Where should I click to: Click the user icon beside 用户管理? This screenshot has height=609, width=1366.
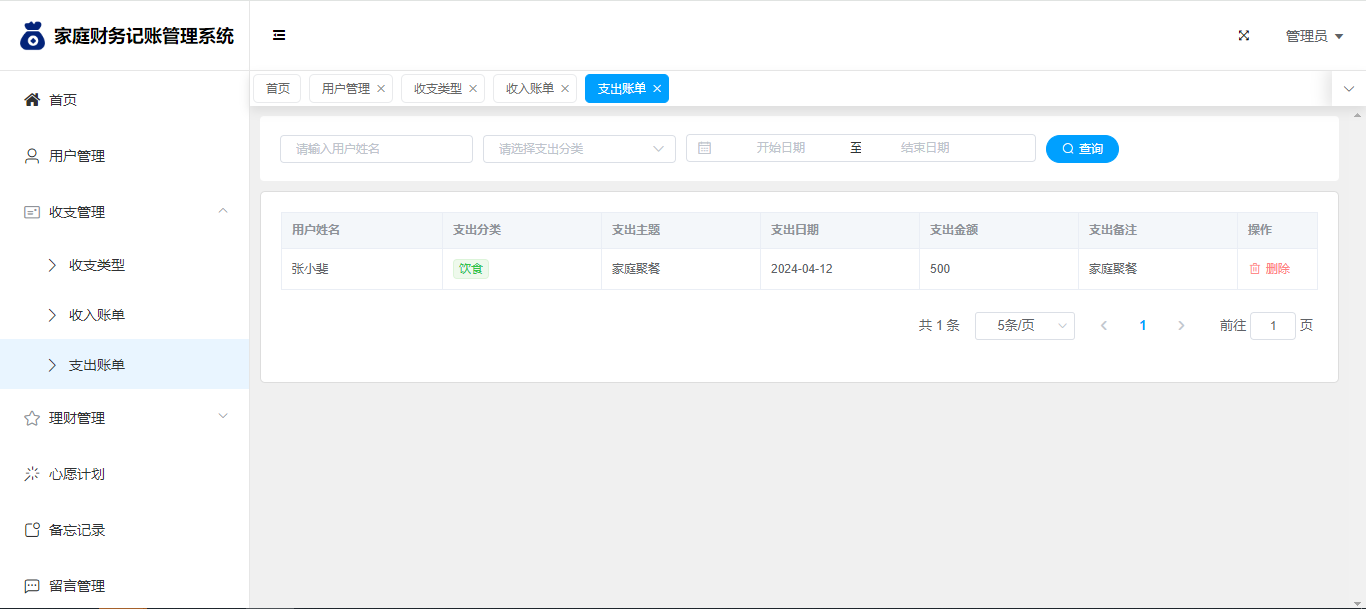click(32, 156)
